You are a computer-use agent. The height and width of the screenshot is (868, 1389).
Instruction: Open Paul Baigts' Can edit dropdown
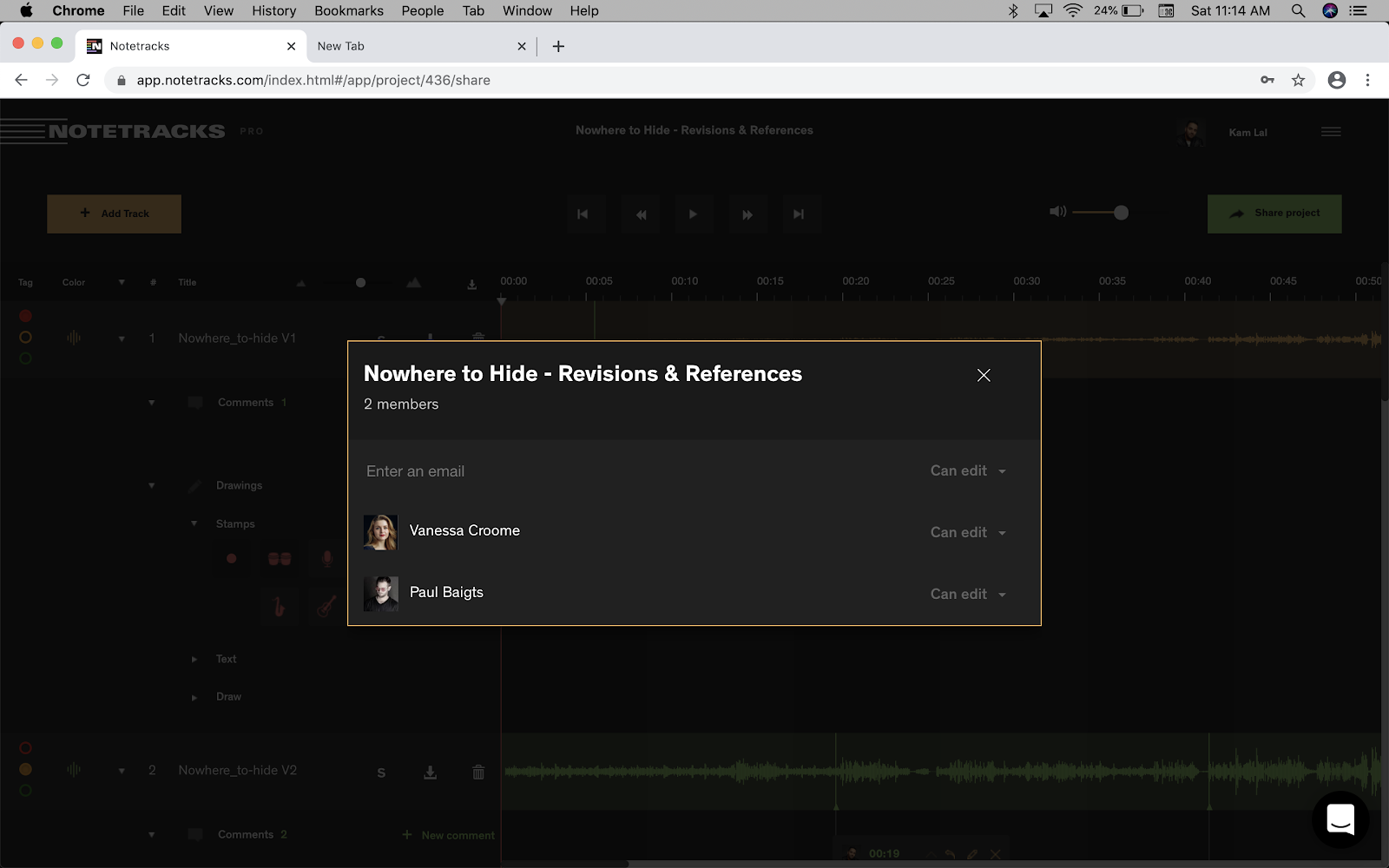coord(968,594)
